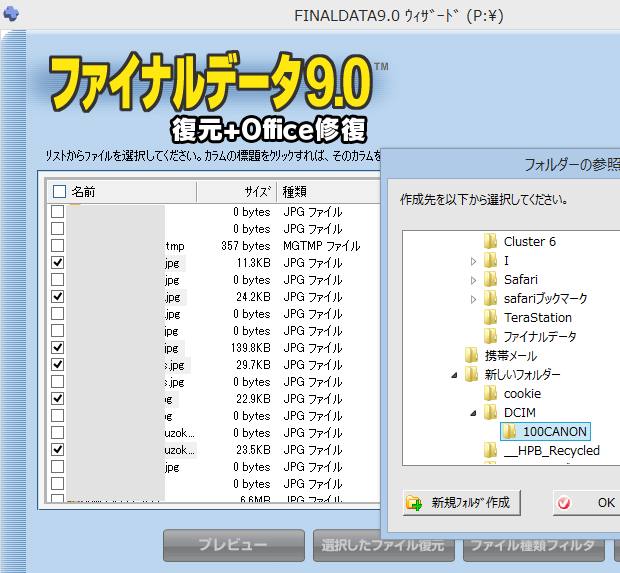
Task: Click the 100CANON folder icon
Action: click(x=509, y=431)
